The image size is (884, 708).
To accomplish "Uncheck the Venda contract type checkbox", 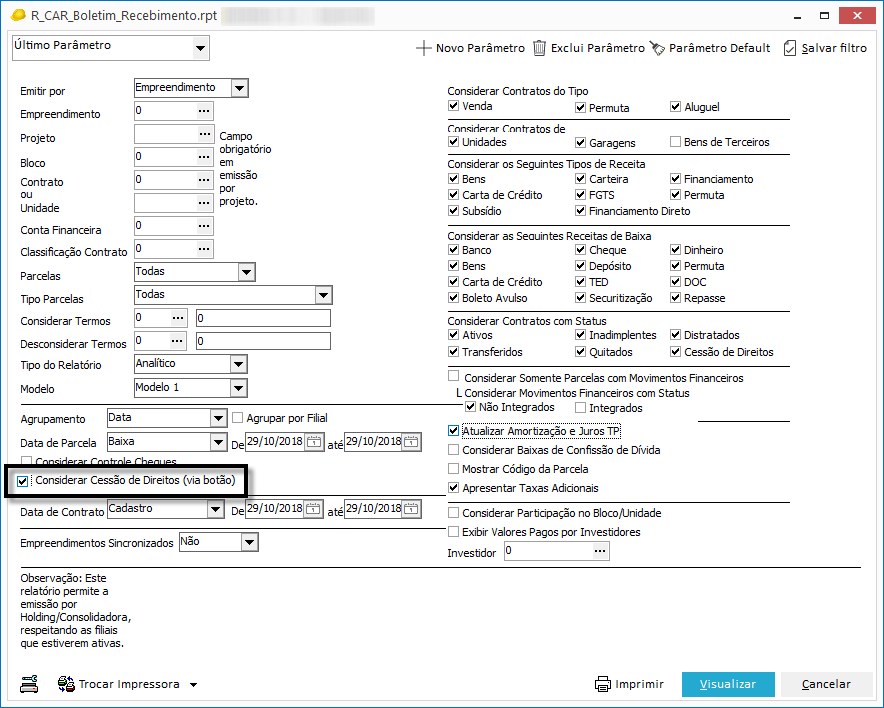I will 453,105.
